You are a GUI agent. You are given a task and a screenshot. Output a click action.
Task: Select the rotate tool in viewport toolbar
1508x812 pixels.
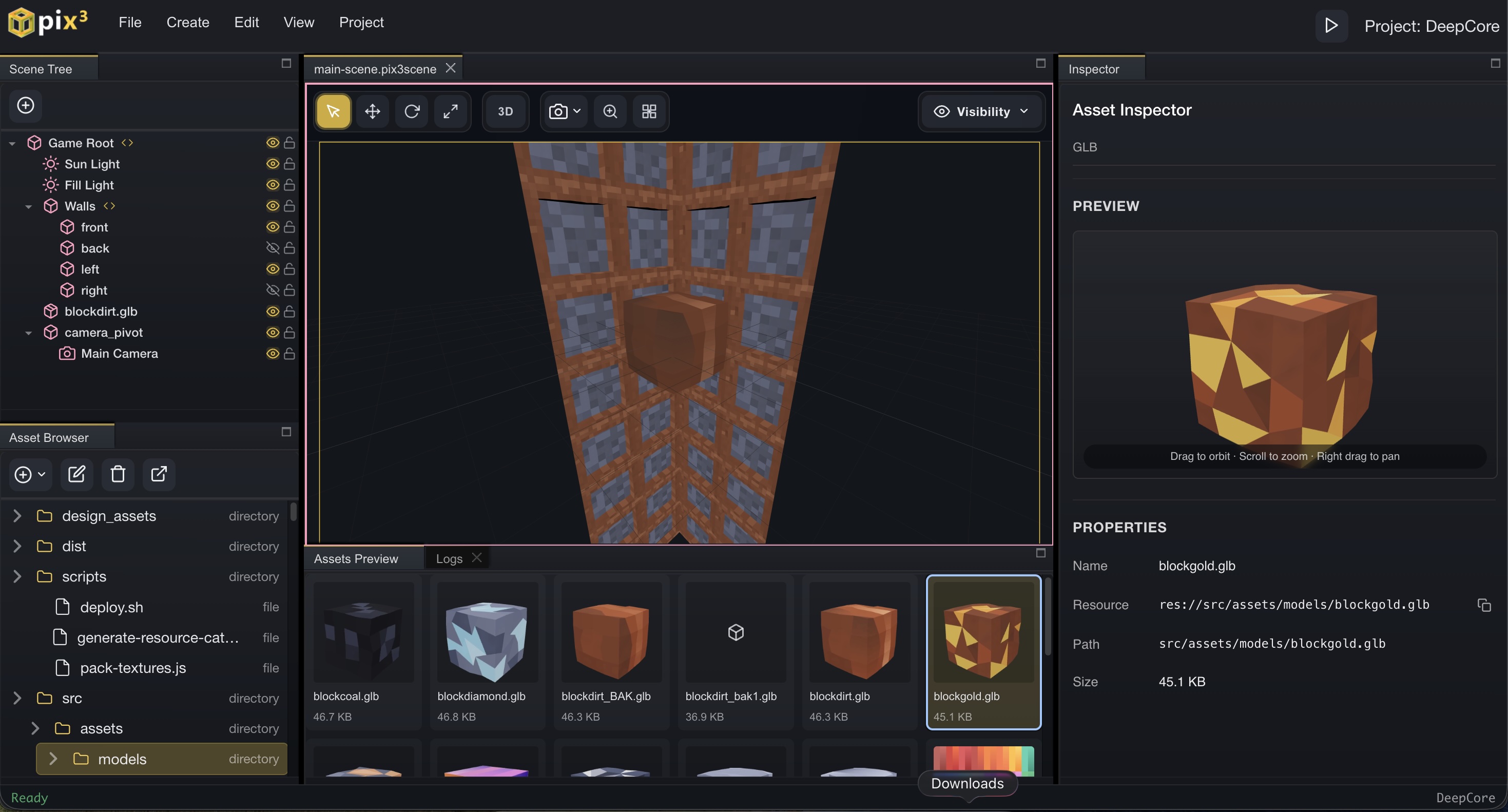(x=412, y=111)
